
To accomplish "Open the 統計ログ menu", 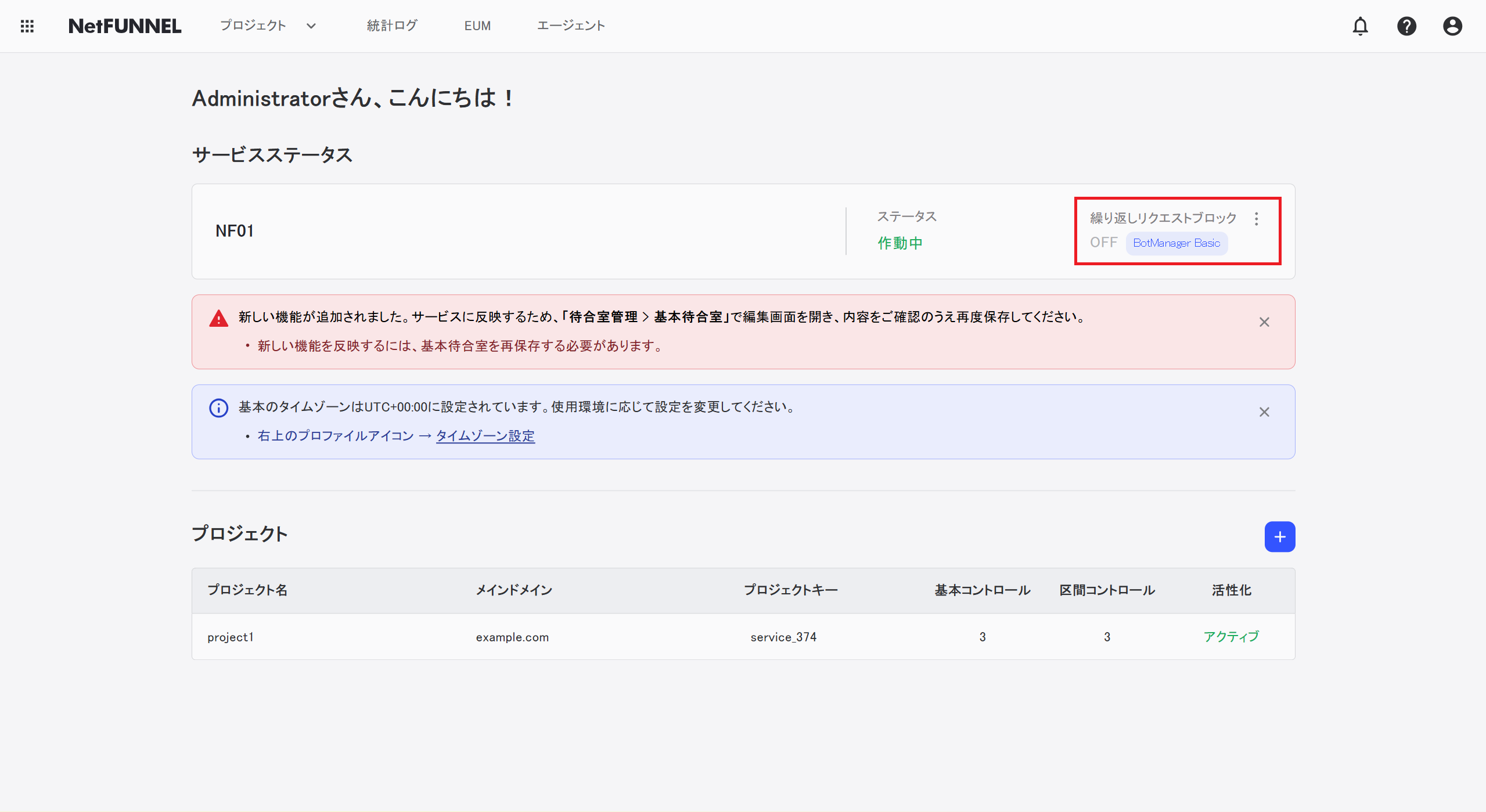I will coord(391,26).
